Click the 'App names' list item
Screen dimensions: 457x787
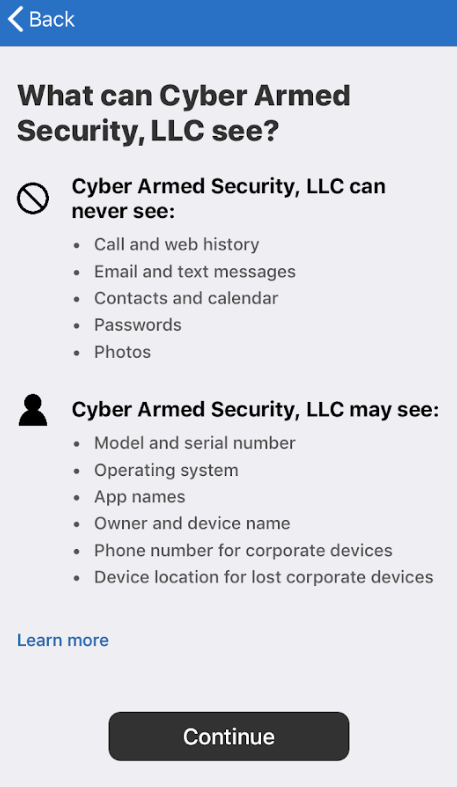coord(139,497)
